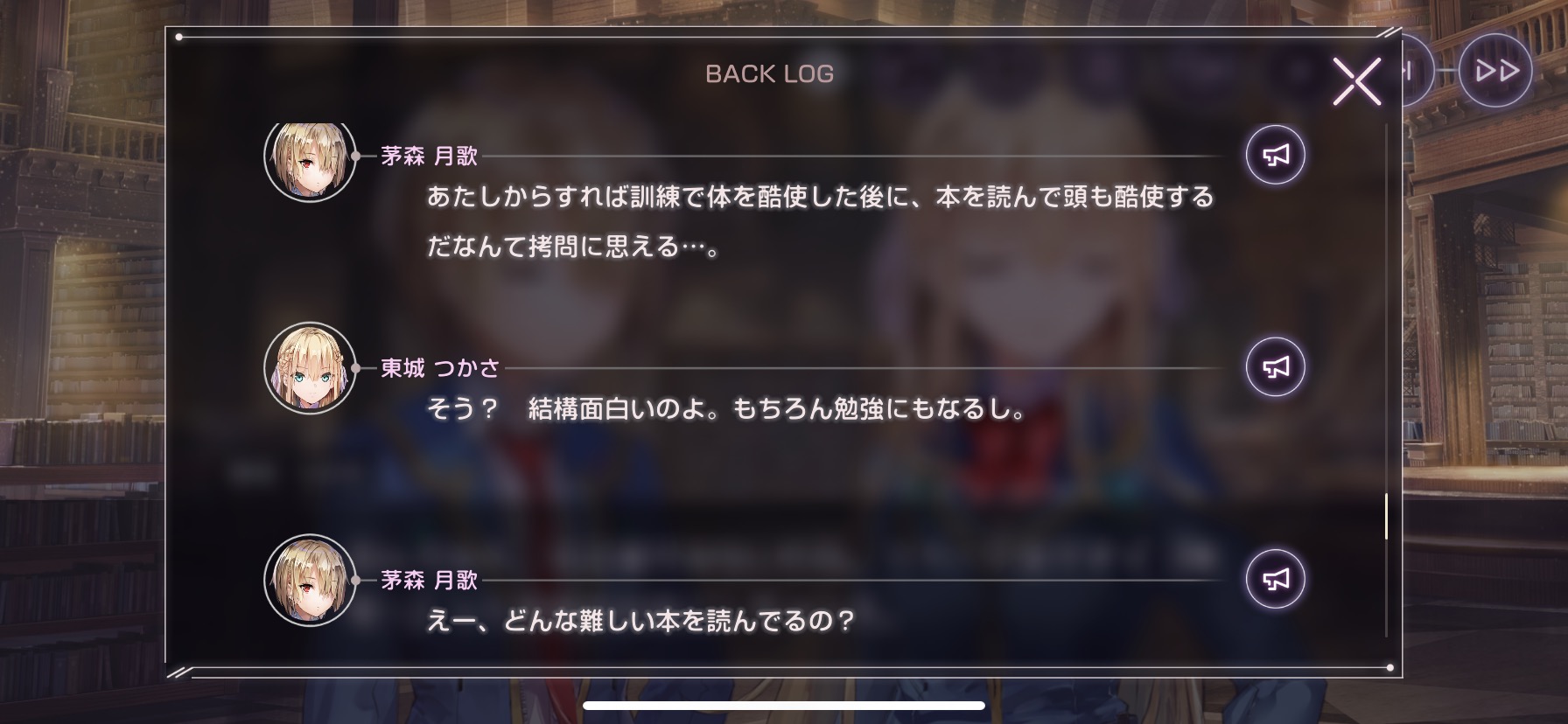Click the BACK LOG title text
Screen dimensions: 1568x724
769,74
